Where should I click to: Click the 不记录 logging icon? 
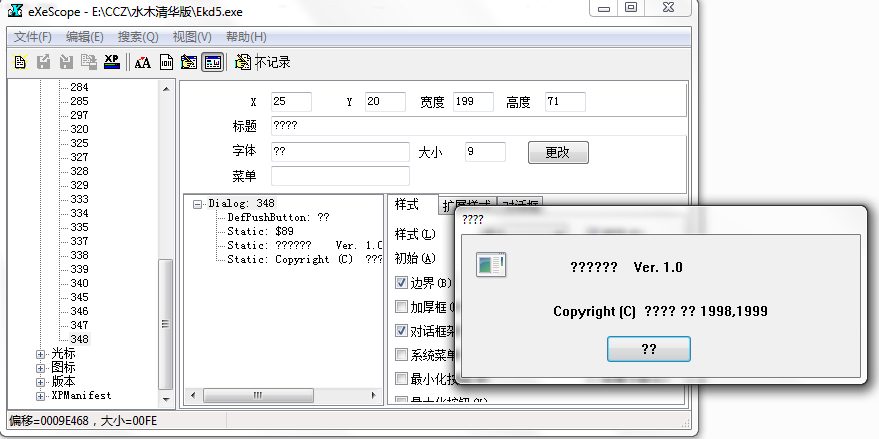point(242,62)
